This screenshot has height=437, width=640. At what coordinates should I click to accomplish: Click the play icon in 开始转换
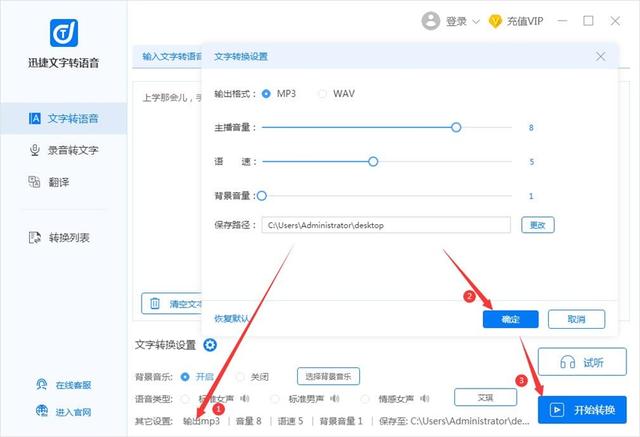pyautogui.click(x=557, y=410)
